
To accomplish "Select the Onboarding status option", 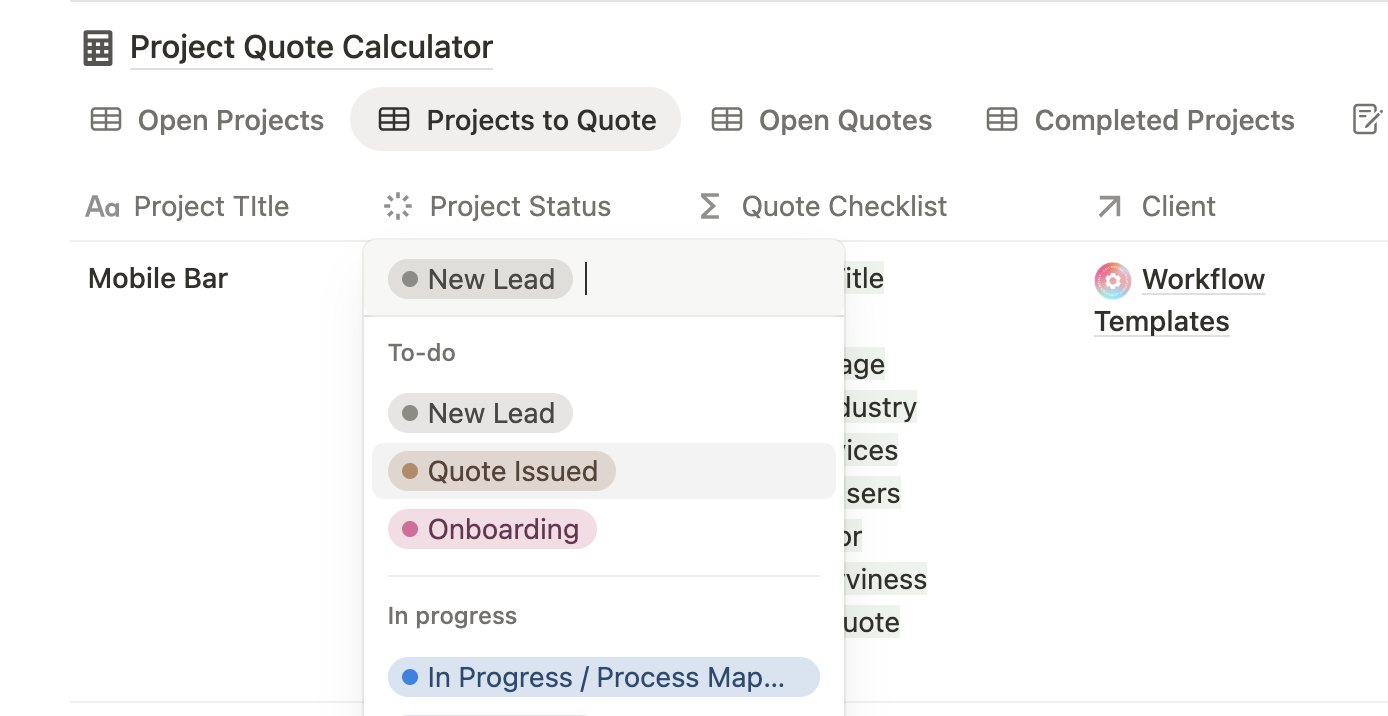I will click(x=502, y=529).
